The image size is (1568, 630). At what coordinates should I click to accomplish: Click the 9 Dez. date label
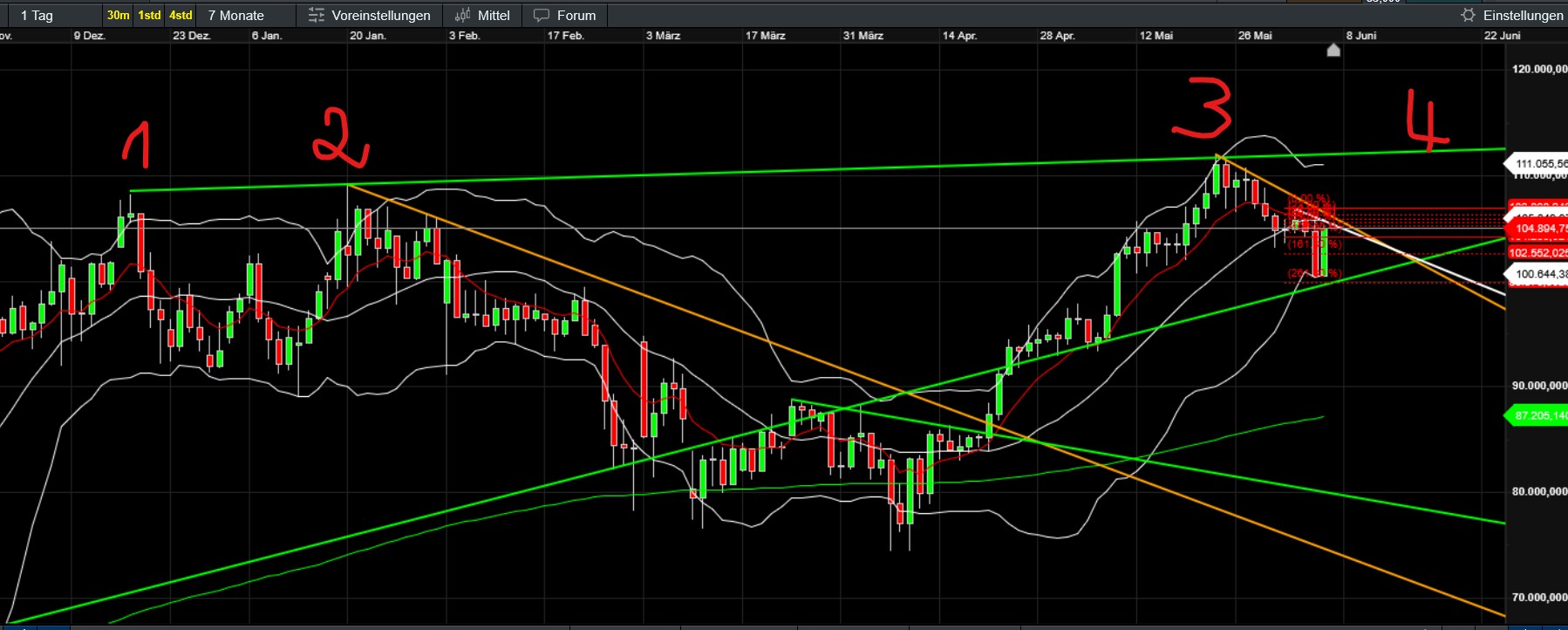(89, 36)
